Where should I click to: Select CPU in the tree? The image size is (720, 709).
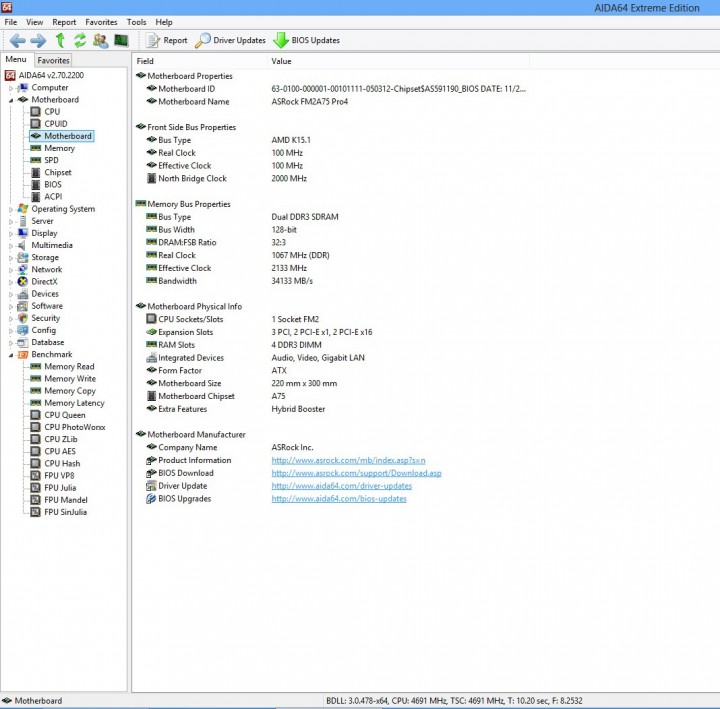[52, 112]
